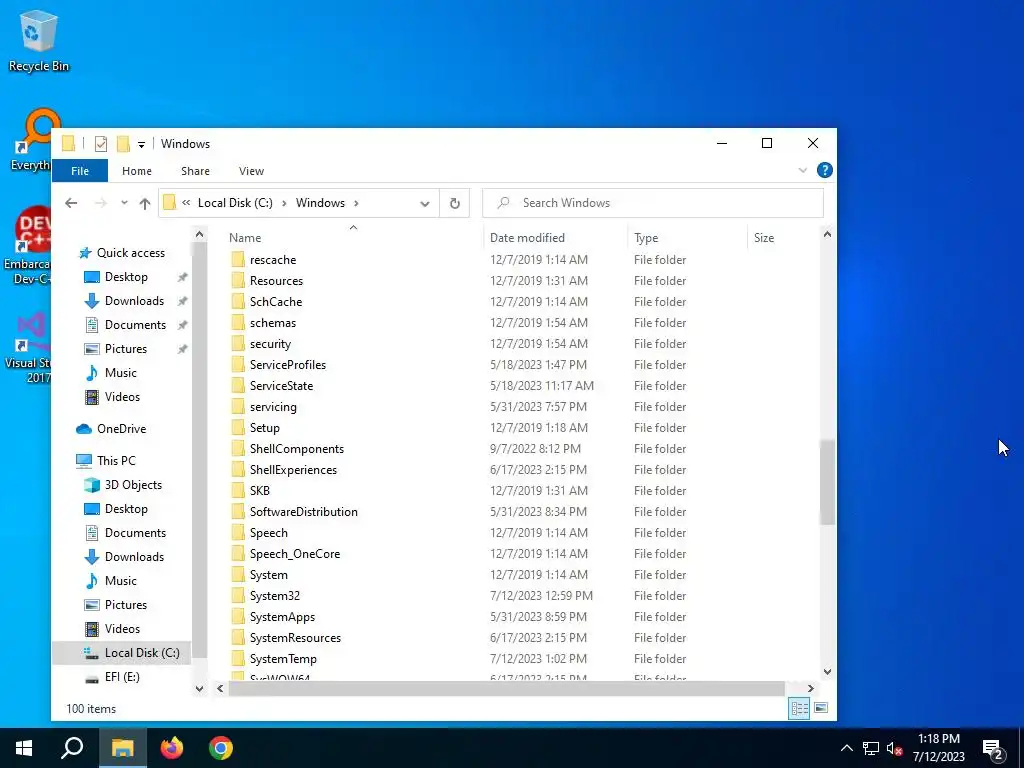Click the Properties icon in title bar

(x=101, y=144)
